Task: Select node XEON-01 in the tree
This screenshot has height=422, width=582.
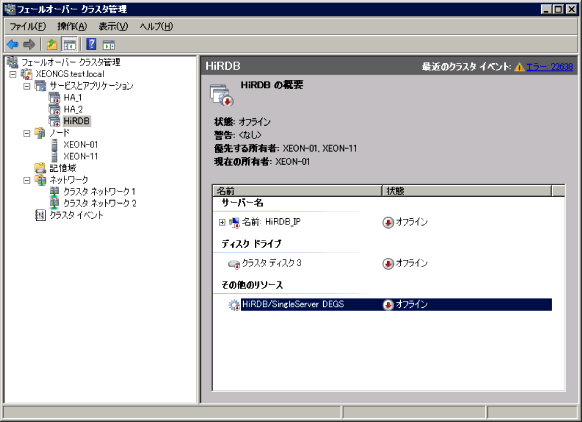Action: tap(81, 145)
